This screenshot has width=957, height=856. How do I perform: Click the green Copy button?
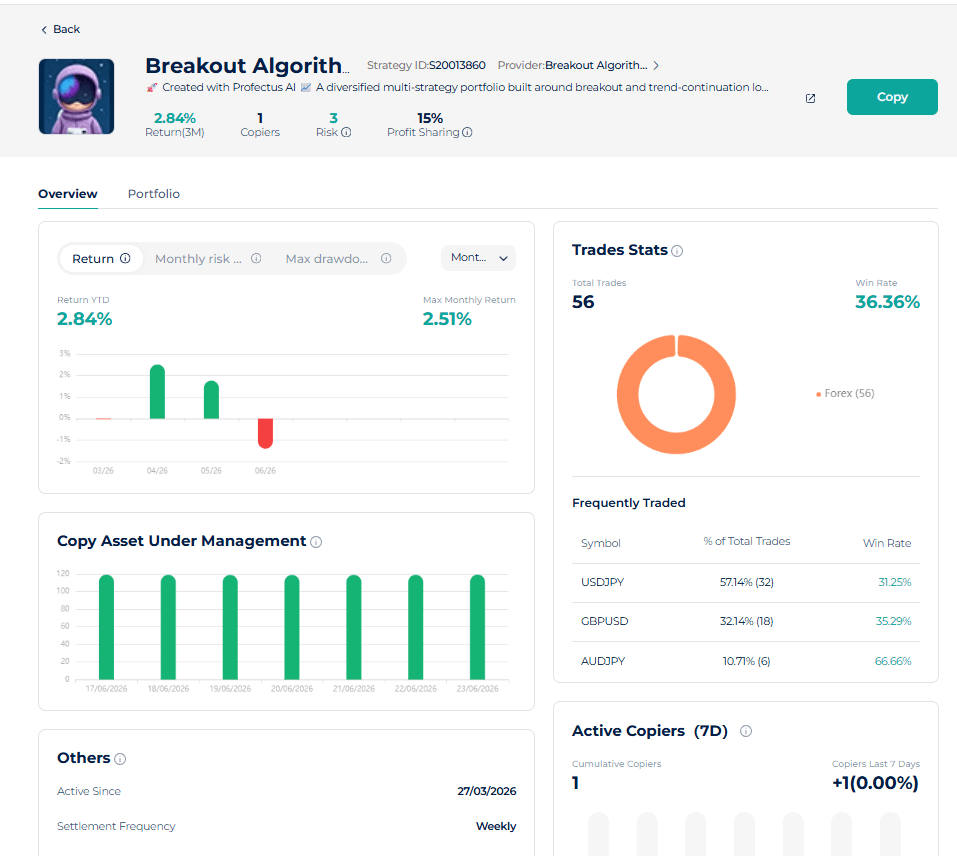coord(892,97)
